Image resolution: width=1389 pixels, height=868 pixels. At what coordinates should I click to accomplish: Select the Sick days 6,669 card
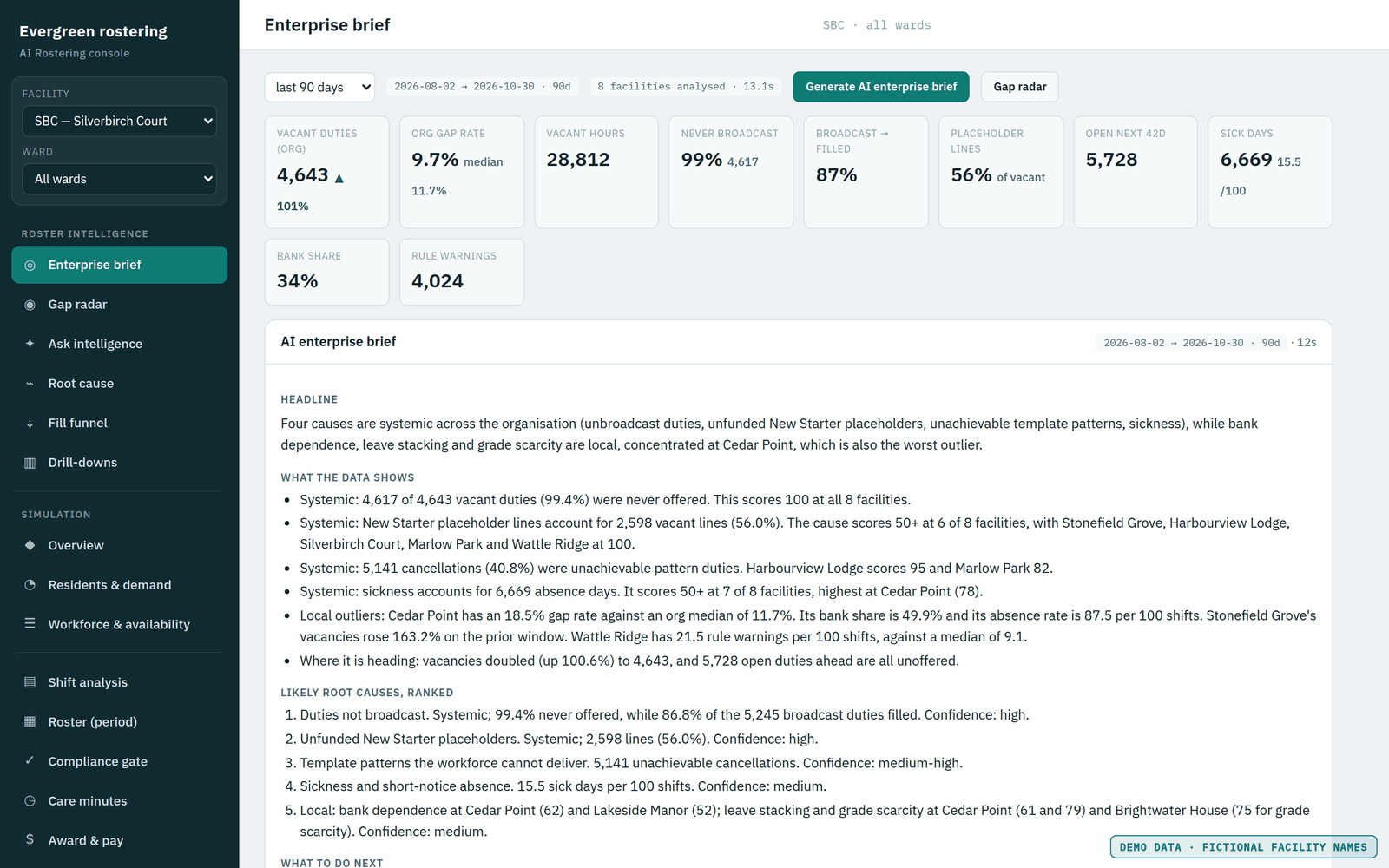1270,172
